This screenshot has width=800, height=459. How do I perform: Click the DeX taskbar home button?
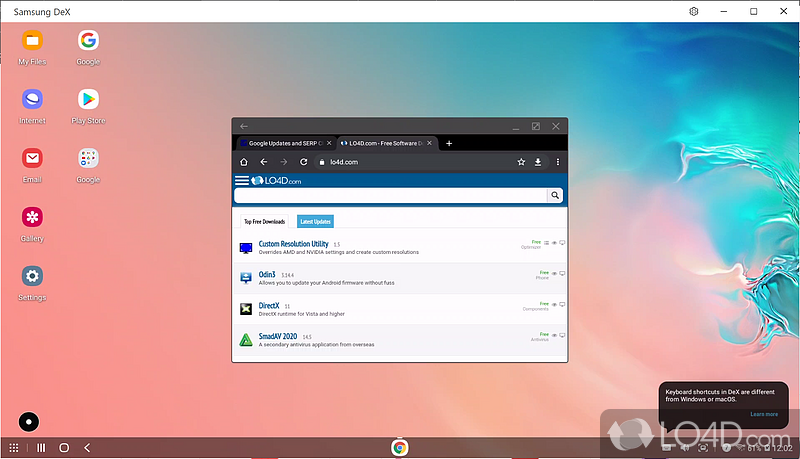64,448
